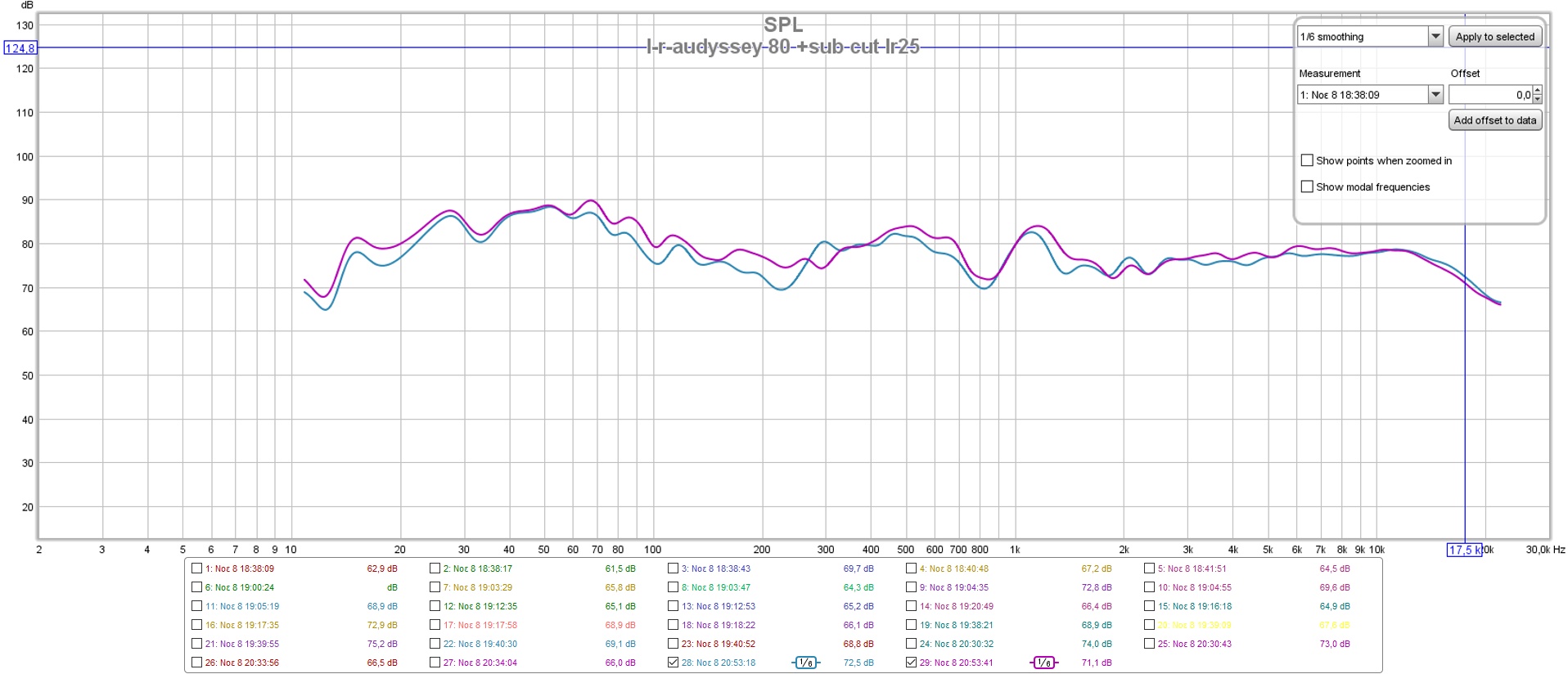Check trace 13: Νοε 8 19:12:53
Image resolution: width=1568 pixels, height=674 pixels.
click(673, 606)
